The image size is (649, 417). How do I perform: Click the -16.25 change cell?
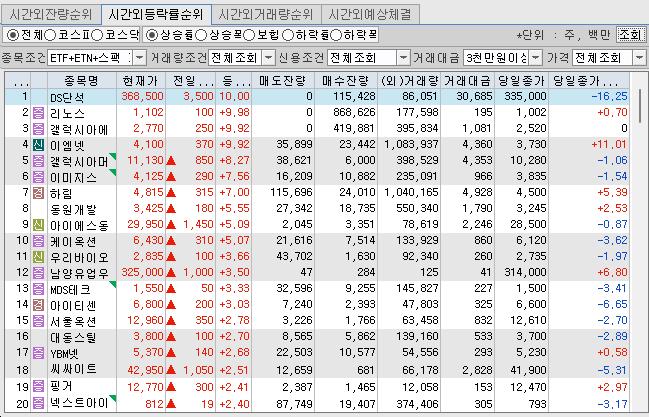tap(610, 96)
